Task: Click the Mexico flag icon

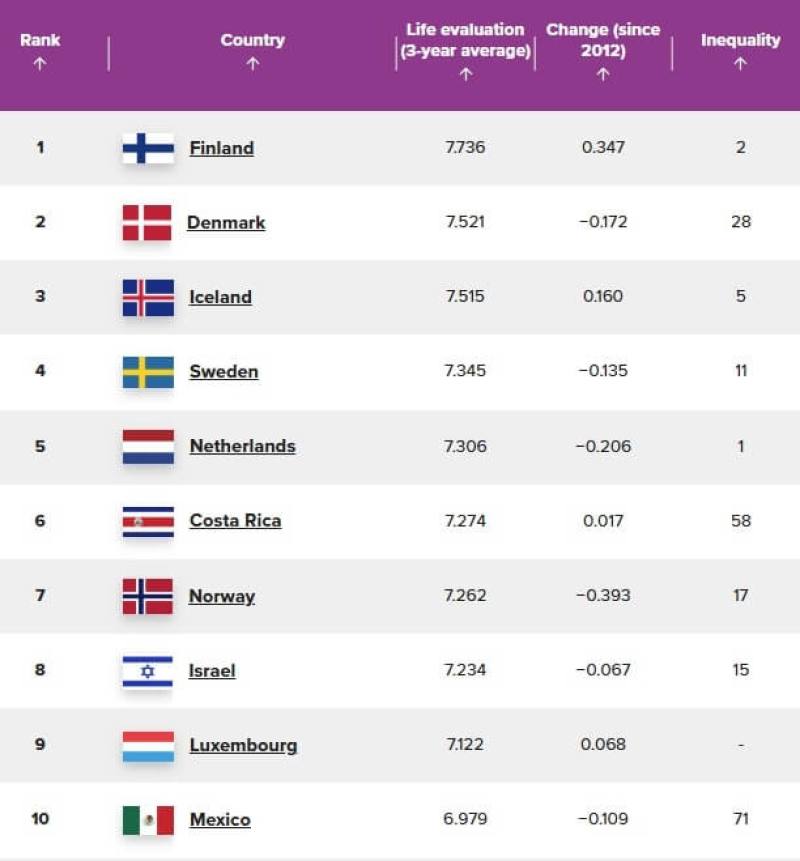Action: (x=148, y=819)
